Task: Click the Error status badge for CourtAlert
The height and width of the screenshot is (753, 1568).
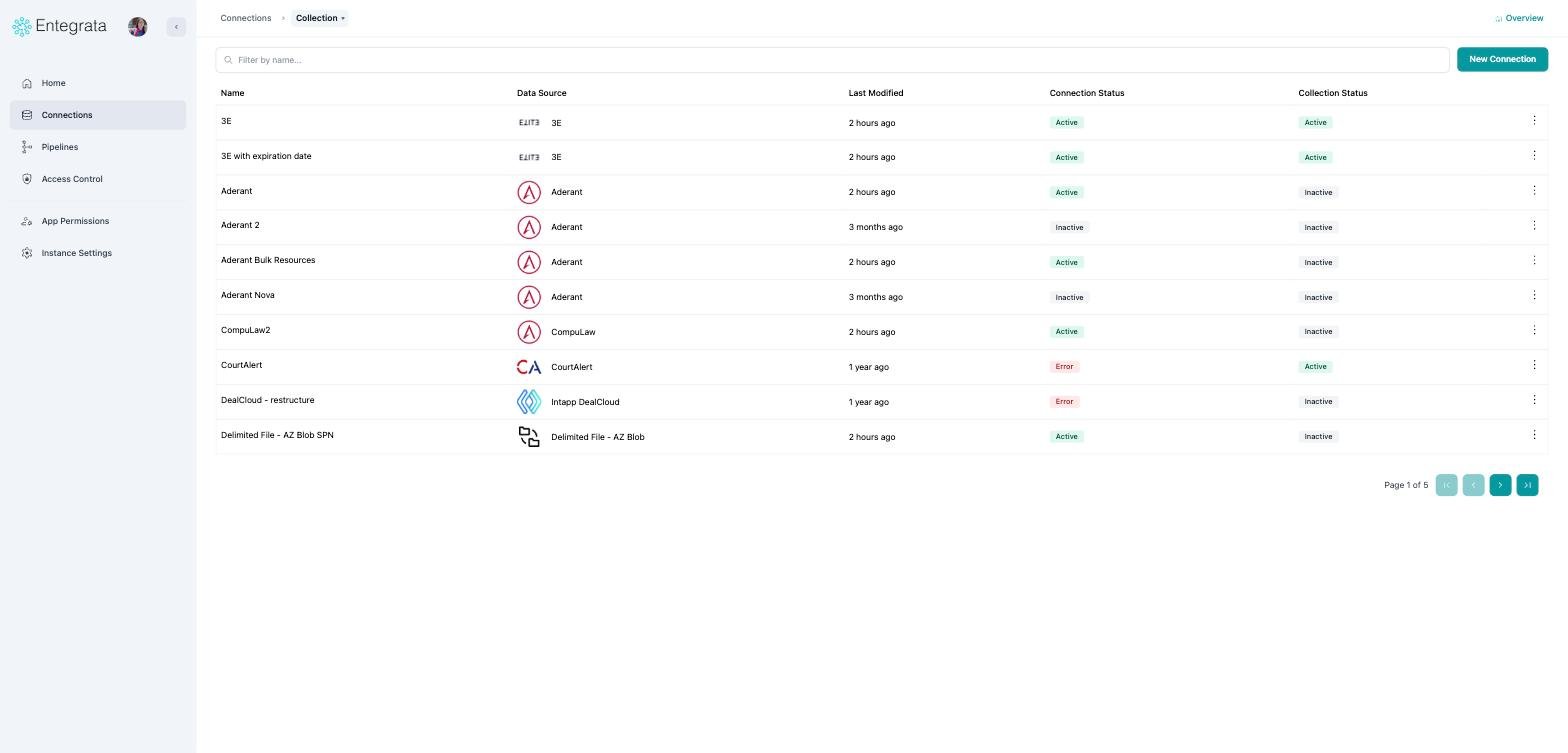Action: (x=1064, y=367)
